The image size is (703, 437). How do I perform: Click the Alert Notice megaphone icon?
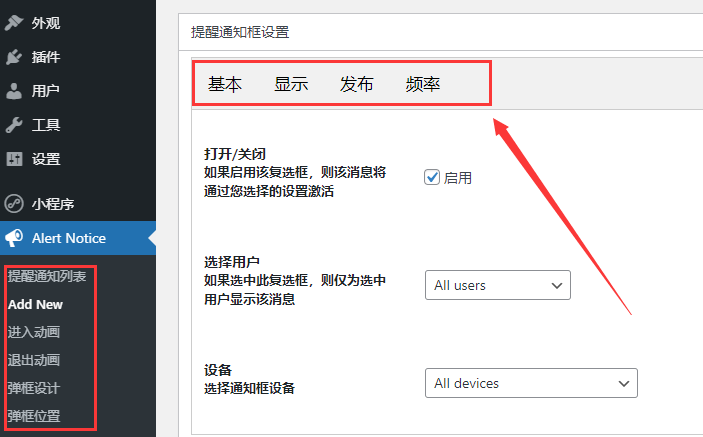coord(13,238)
